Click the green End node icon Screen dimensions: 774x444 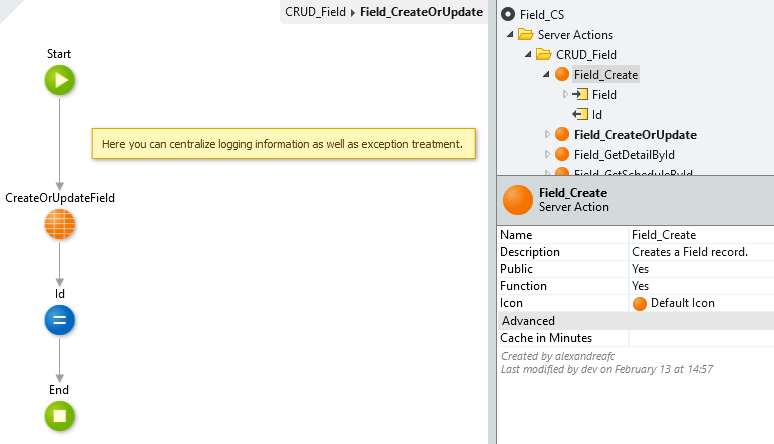click(x=59, y=416)
